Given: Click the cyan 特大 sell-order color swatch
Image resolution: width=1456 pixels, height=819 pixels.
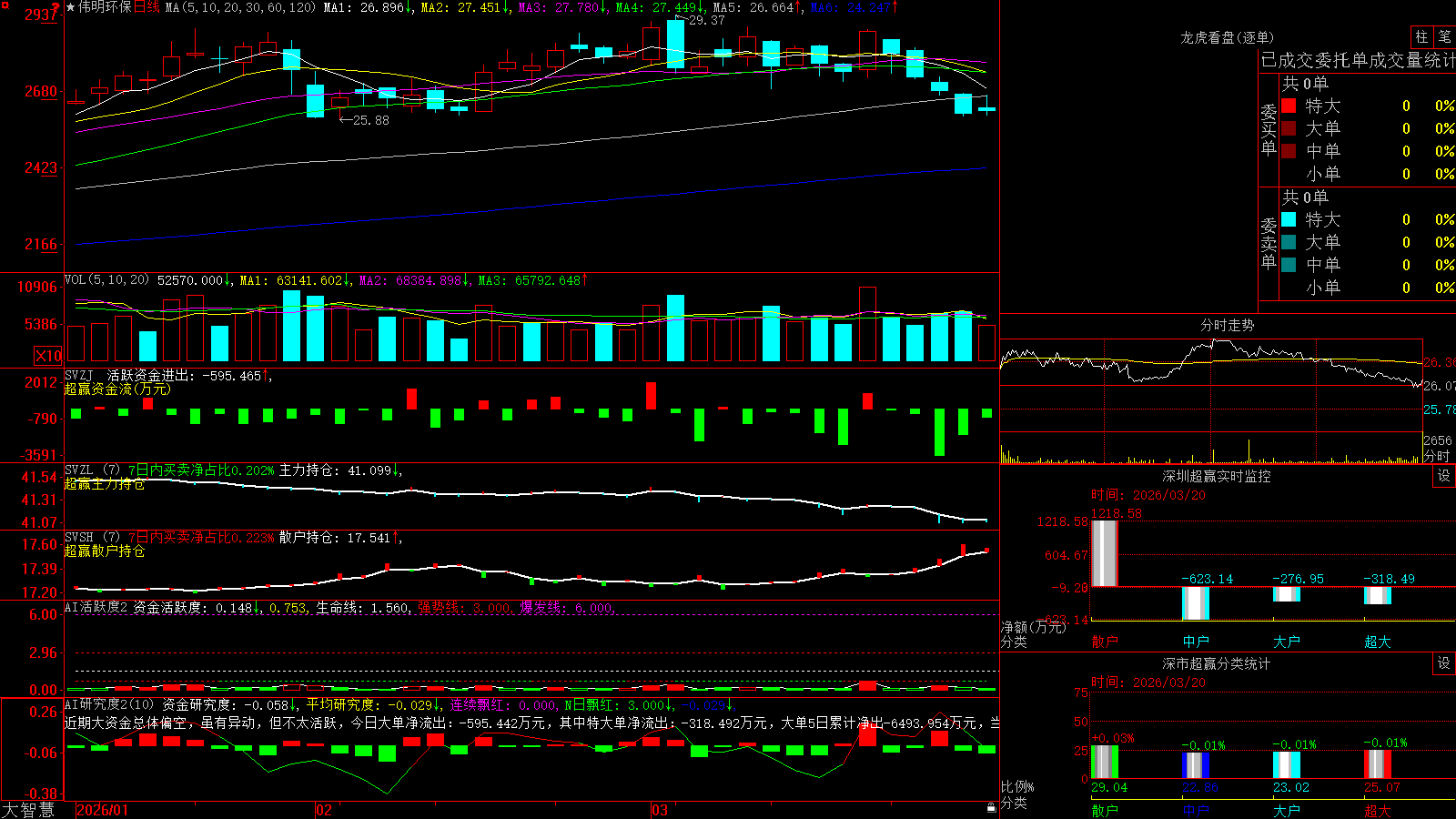Looking at the screenshot, I should (x=1289, y=219).
